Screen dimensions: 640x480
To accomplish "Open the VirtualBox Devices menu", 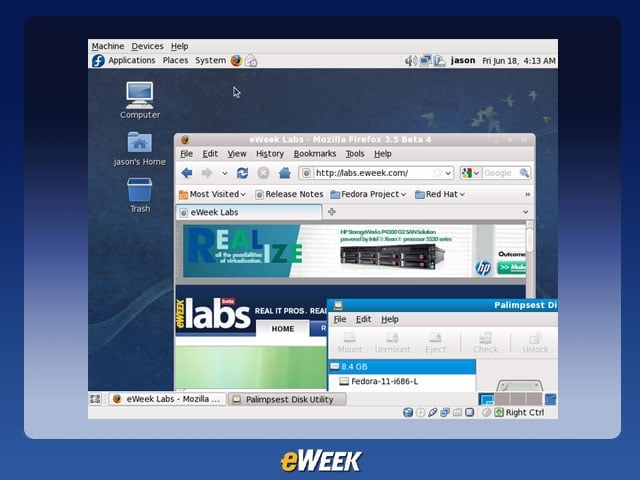I will (147, 46).
